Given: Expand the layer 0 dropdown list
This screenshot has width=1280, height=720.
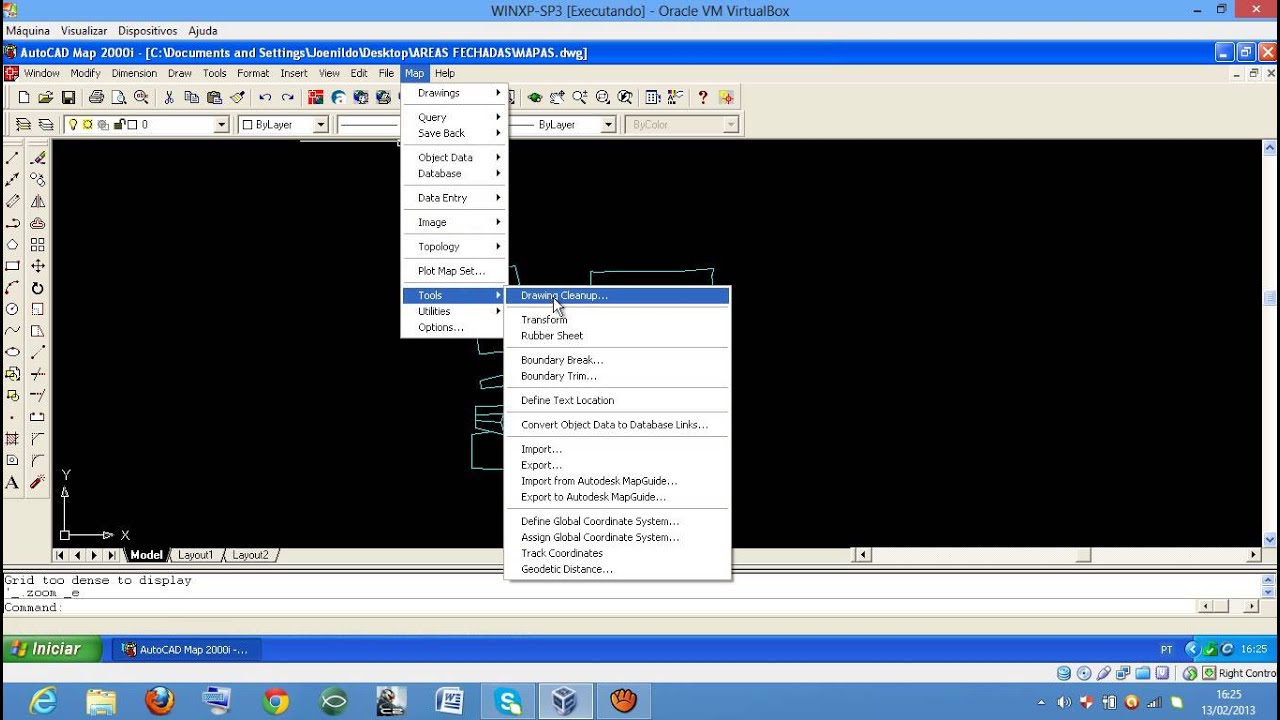Looking at the screenshot, I should coord(222,125).
